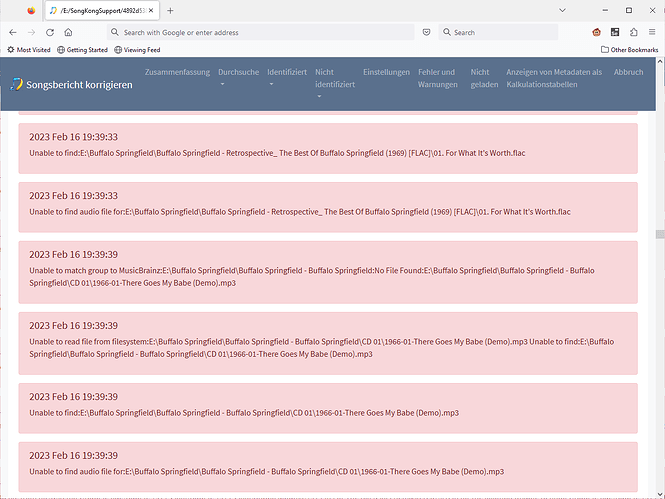The height and width of the screenshot is (499, 665).
Task: Open the Firefox application menu
Action: pos(652,32)
